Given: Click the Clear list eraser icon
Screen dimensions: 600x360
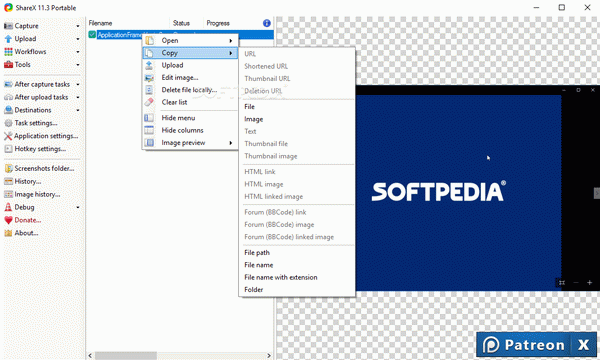Looking at the screenshot, I should (x=149, y=102).
